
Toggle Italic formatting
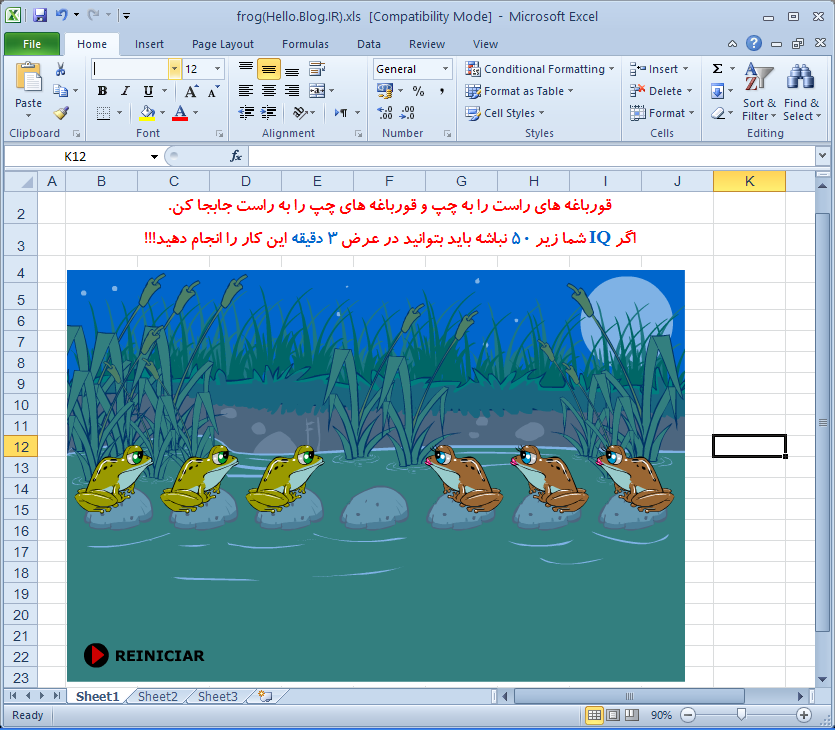124,91
